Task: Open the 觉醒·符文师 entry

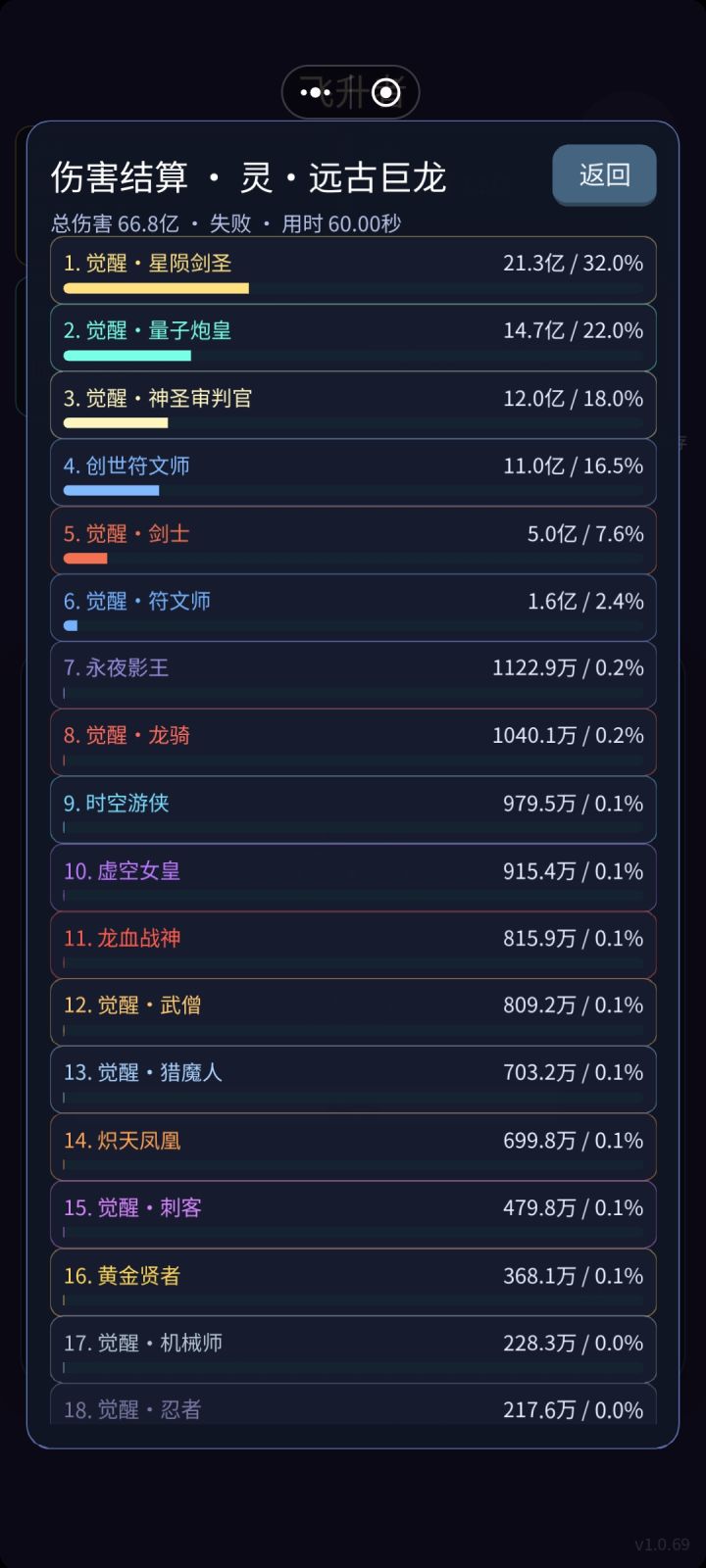Action: (353, 609)
